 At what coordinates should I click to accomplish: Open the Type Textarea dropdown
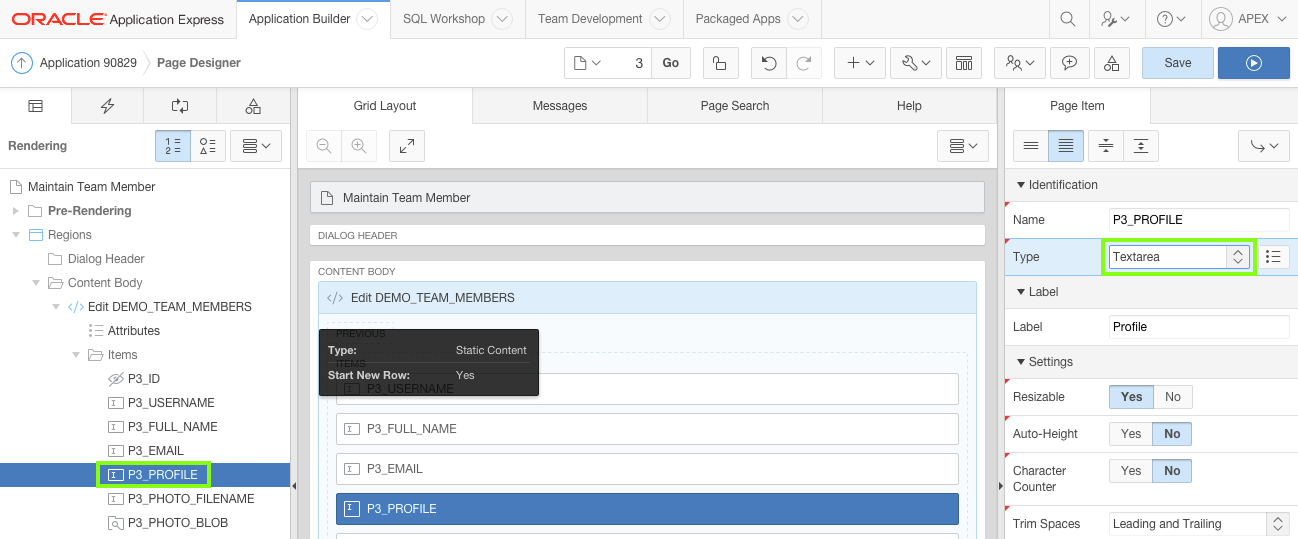(1179, 257)
